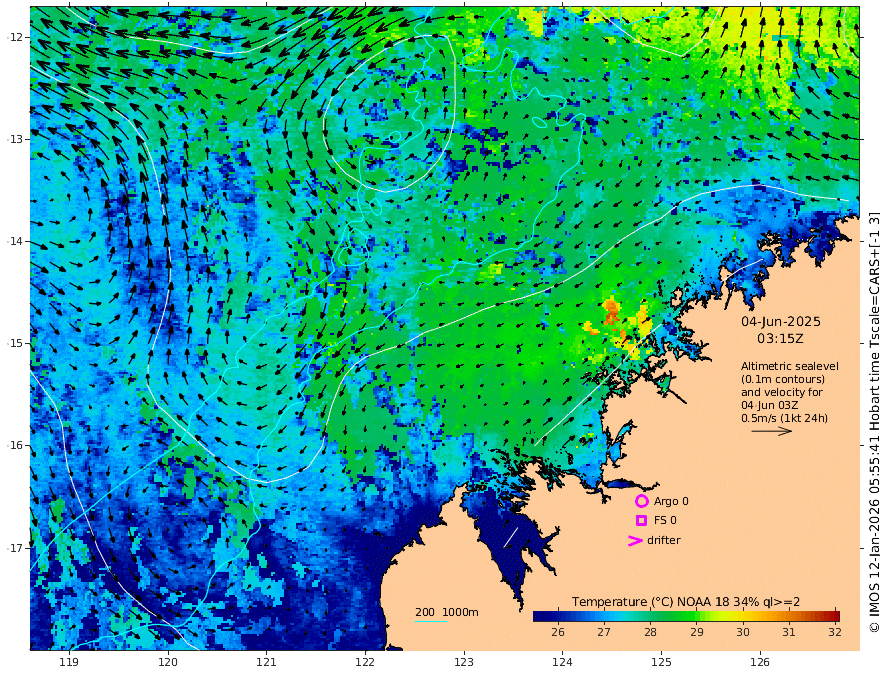Click the cyan 200m depth contour legend line
880x680 pixels.
click(430, 621)
